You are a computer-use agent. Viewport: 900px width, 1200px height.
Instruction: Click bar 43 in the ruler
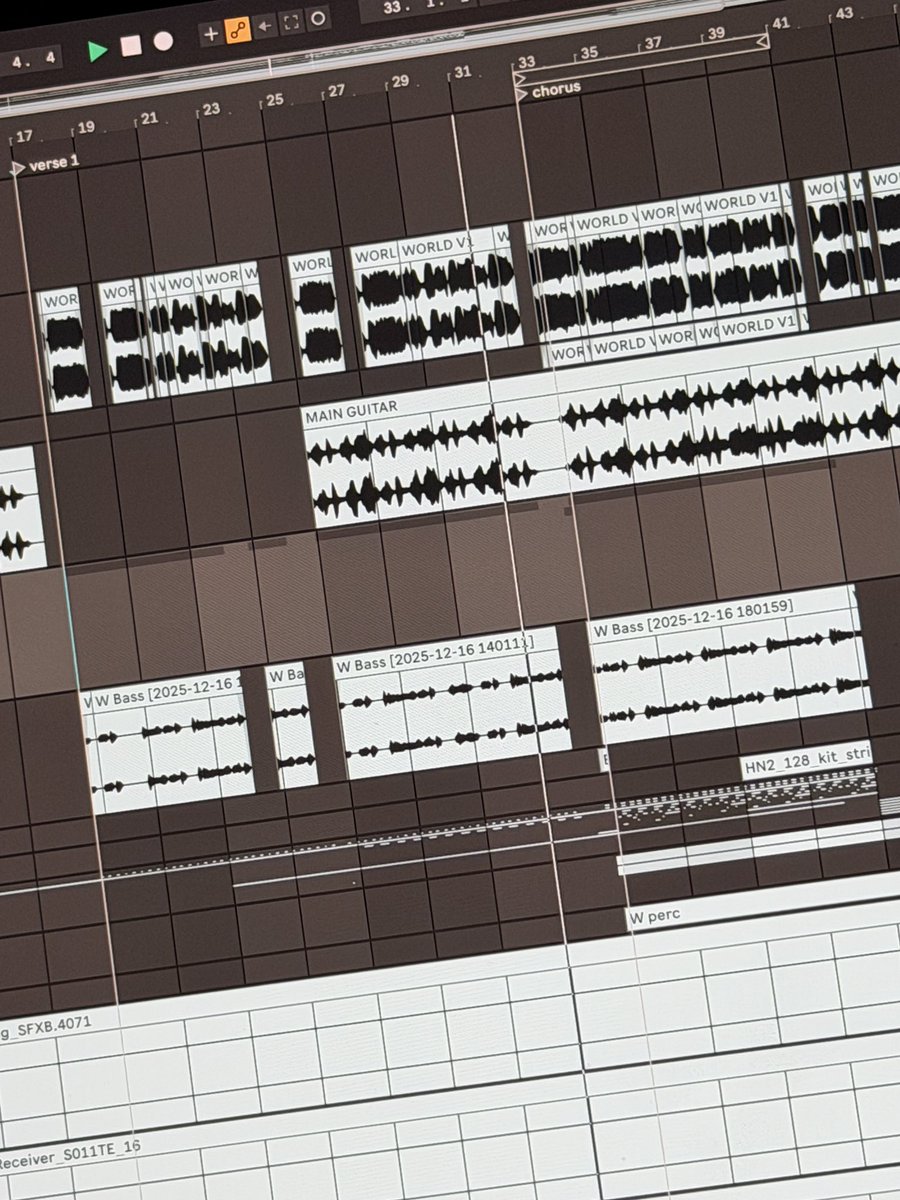pos(844,13)
